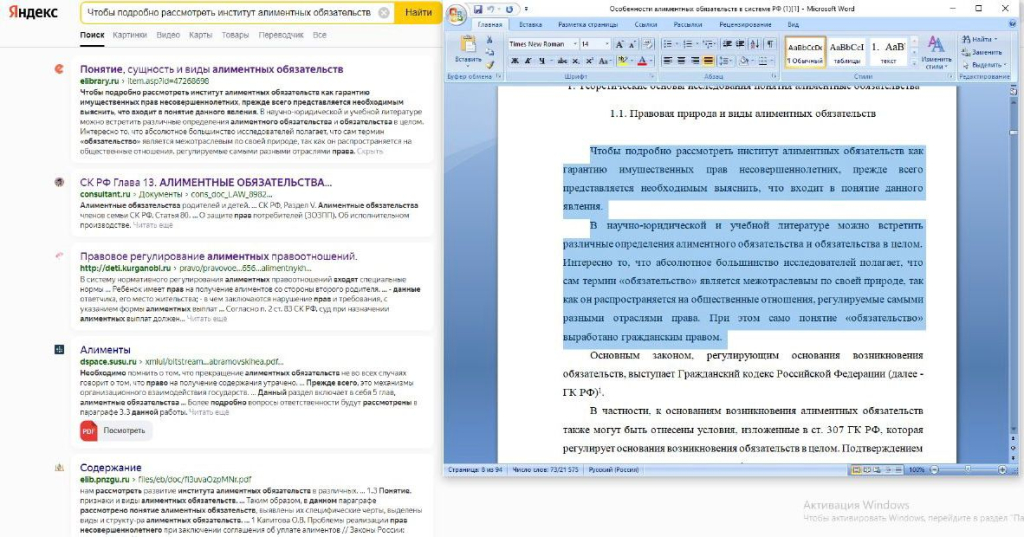Open line spacing dropdown

(726, 61)
